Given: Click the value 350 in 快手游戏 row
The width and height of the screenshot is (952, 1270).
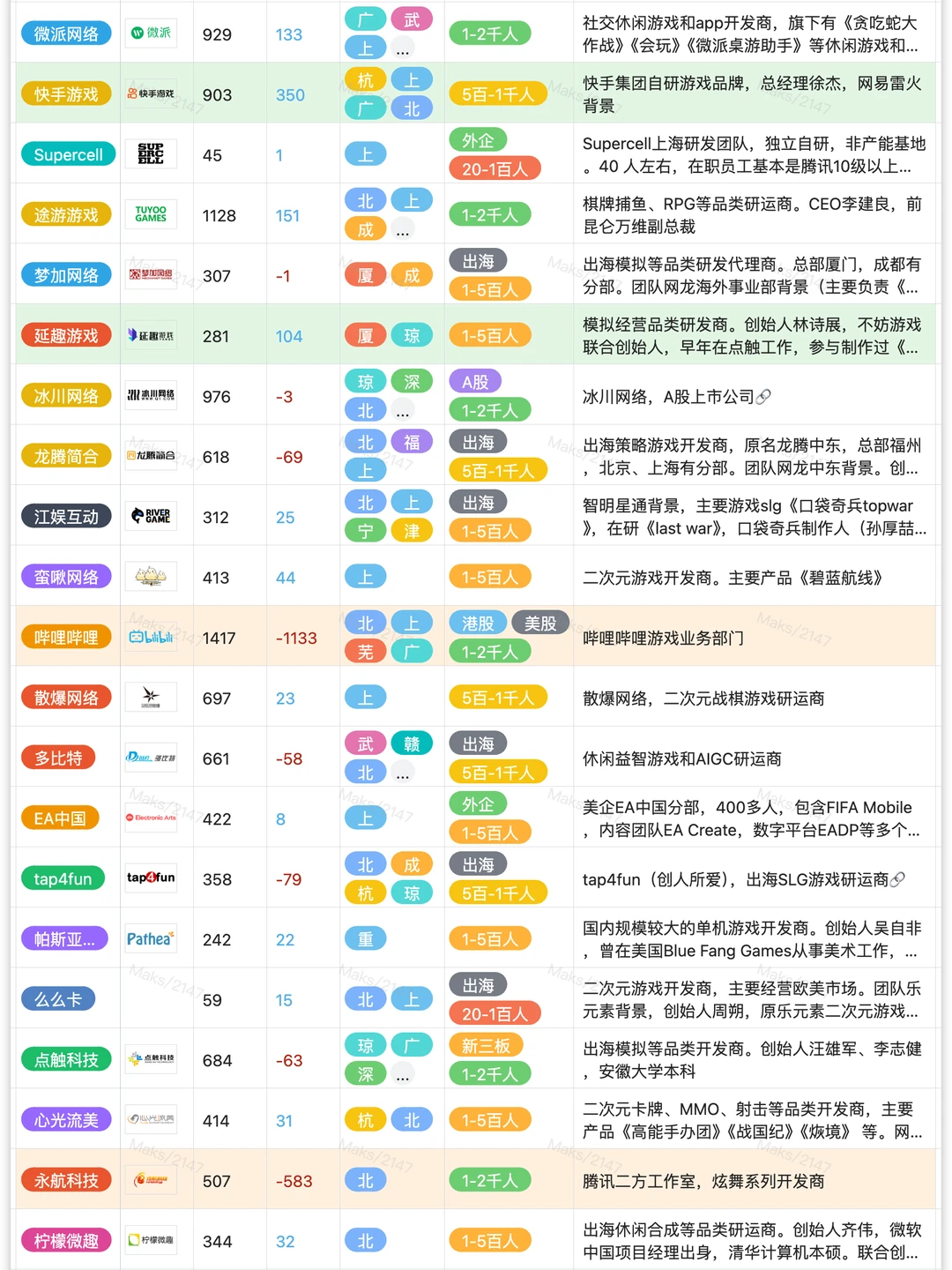Looking at the screenshot, I should 290,95.
